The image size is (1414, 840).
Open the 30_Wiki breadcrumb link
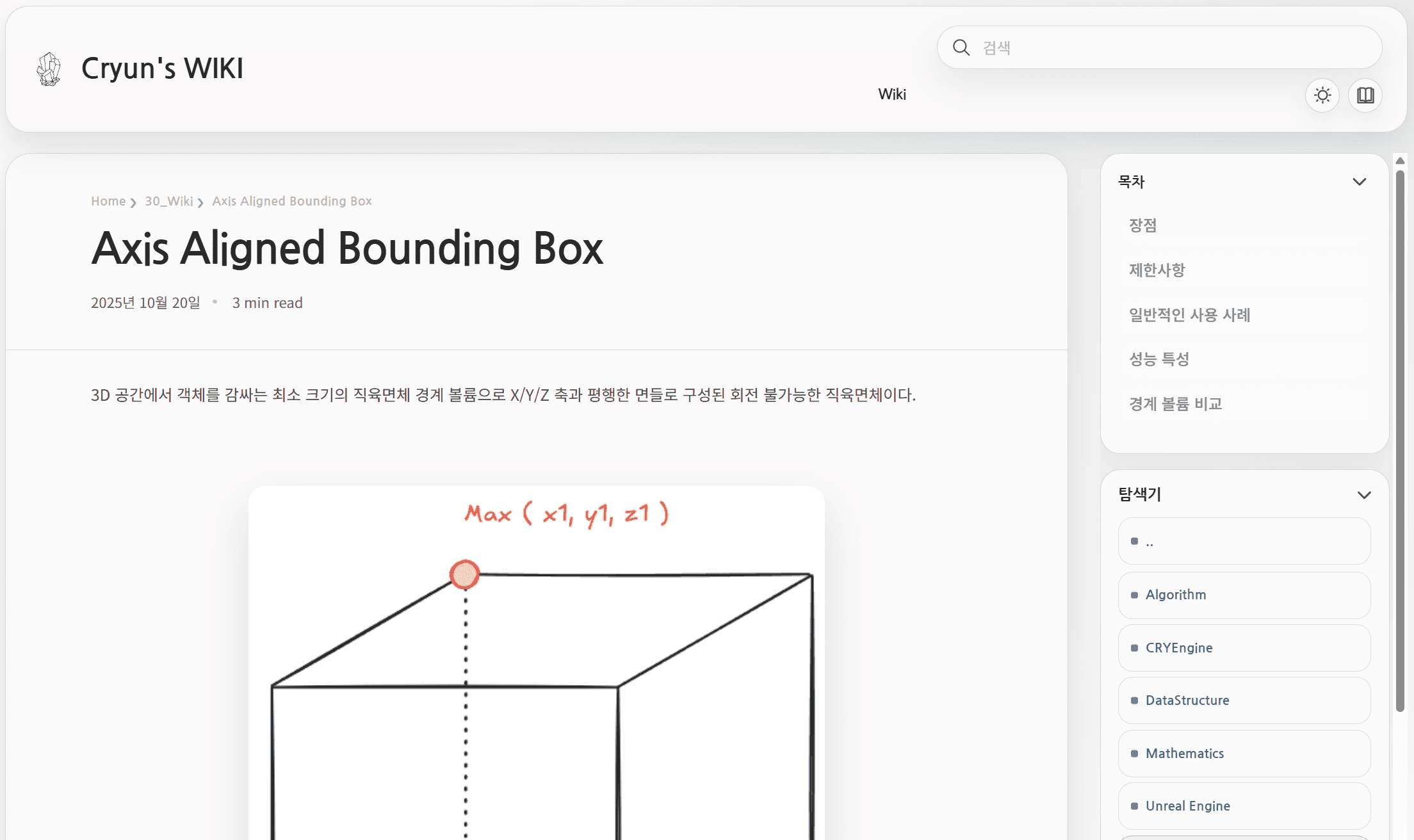168,201
